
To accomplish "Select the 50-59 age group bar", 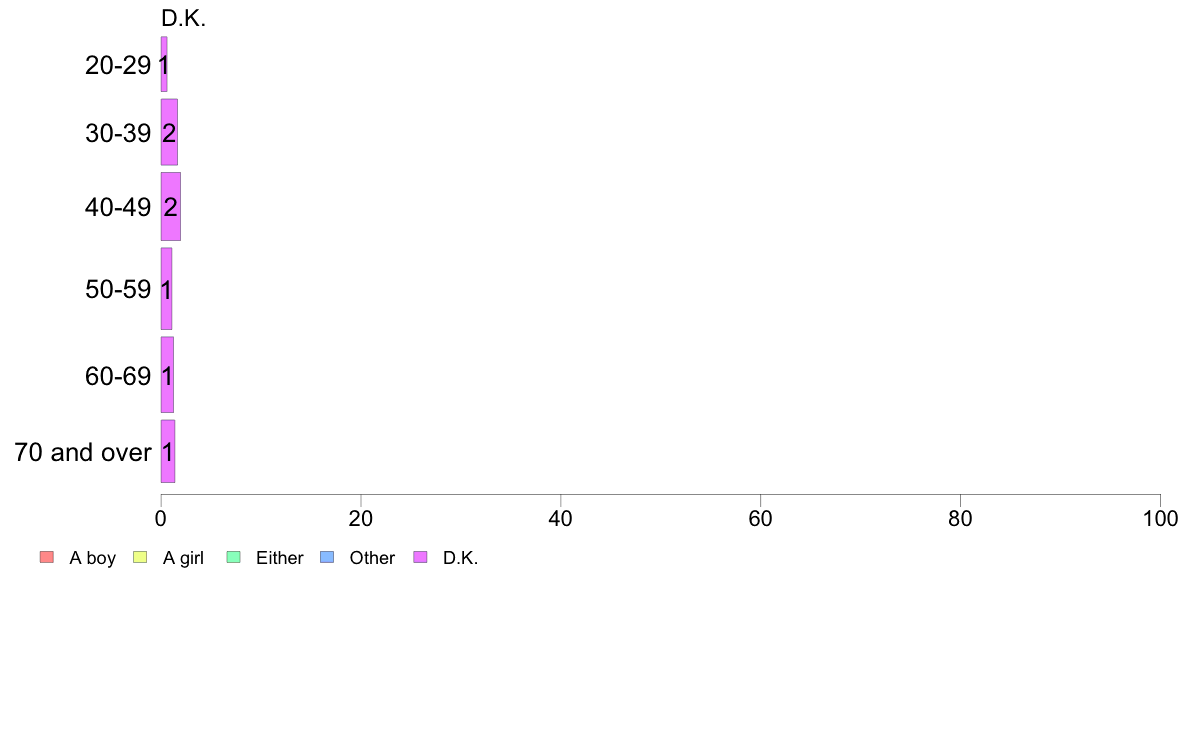I will [166, 289].
